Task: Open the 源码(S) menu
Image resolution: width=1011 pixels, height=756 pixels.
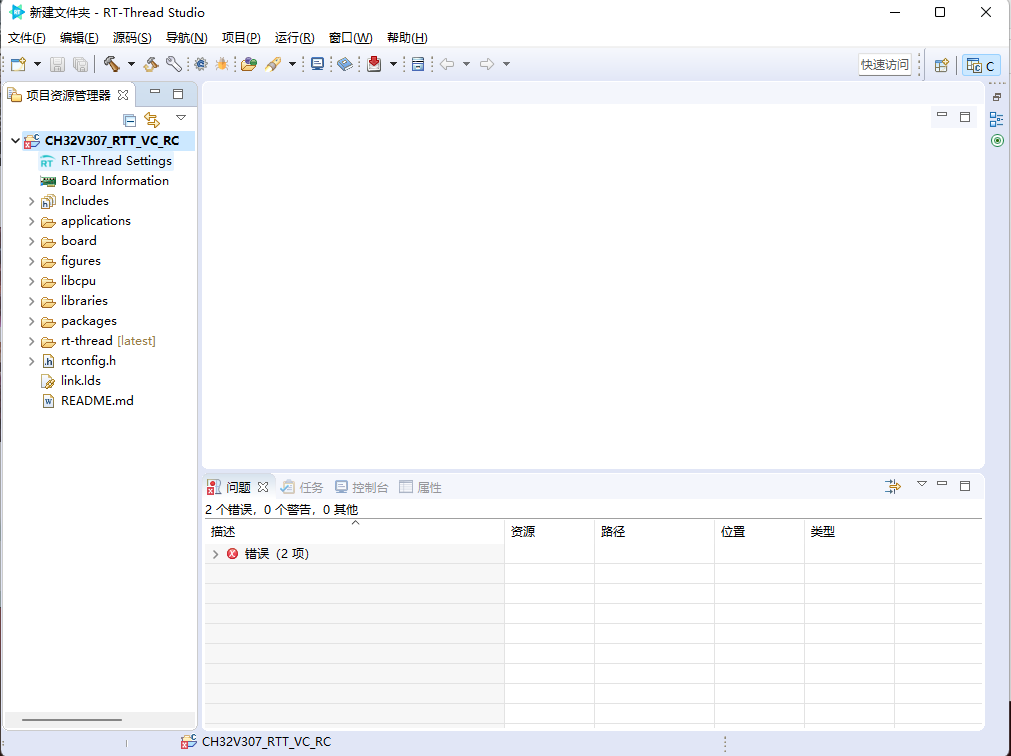Action: coord(132,38)
